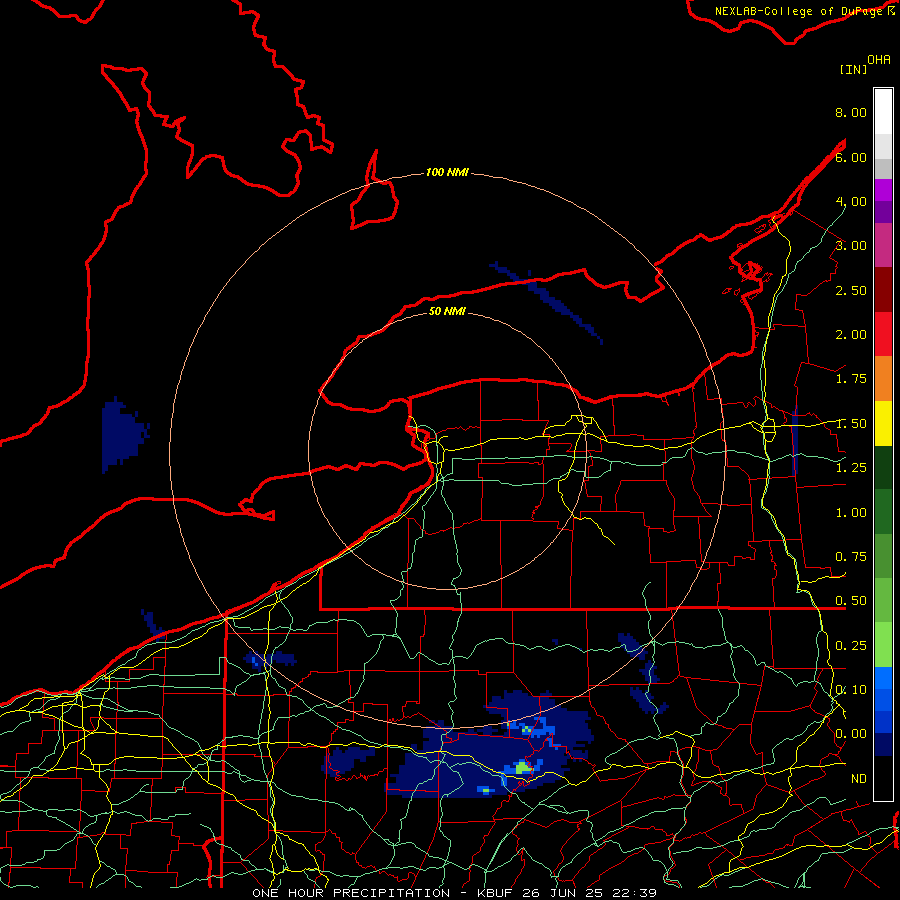900x900 pixels.
Task: Select the darkest green swatch near 1.25
Action: click(883, 467)
